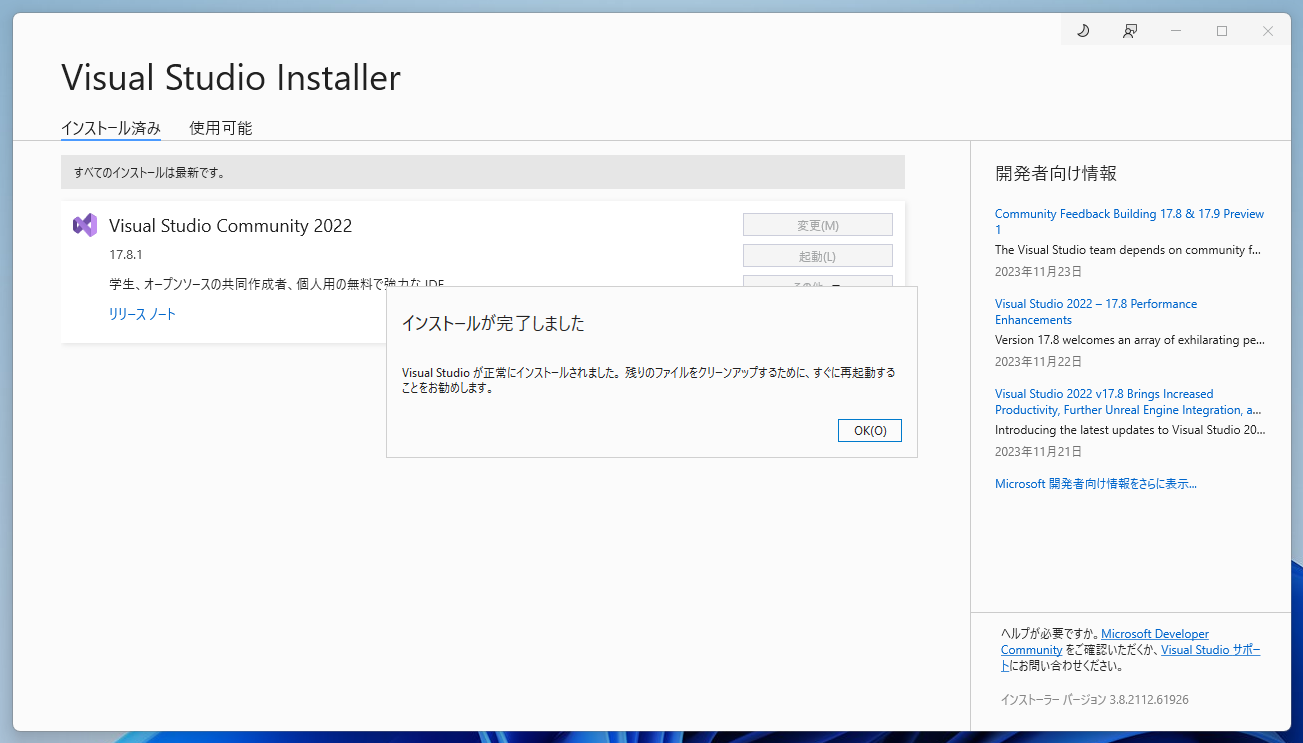Show more Microsoft 開発者向け情報
Screen dimensions: 1303x743
click(1096, 483)
